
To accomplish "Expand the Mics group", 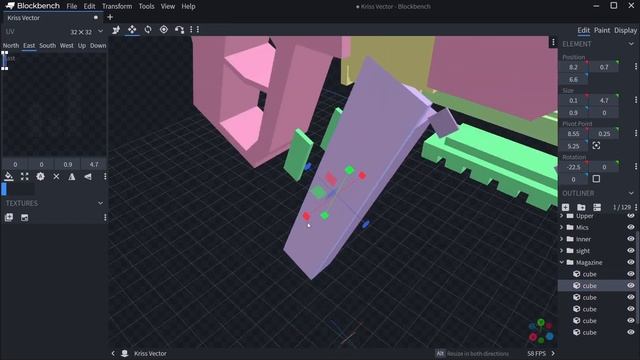I will (562, 227).
